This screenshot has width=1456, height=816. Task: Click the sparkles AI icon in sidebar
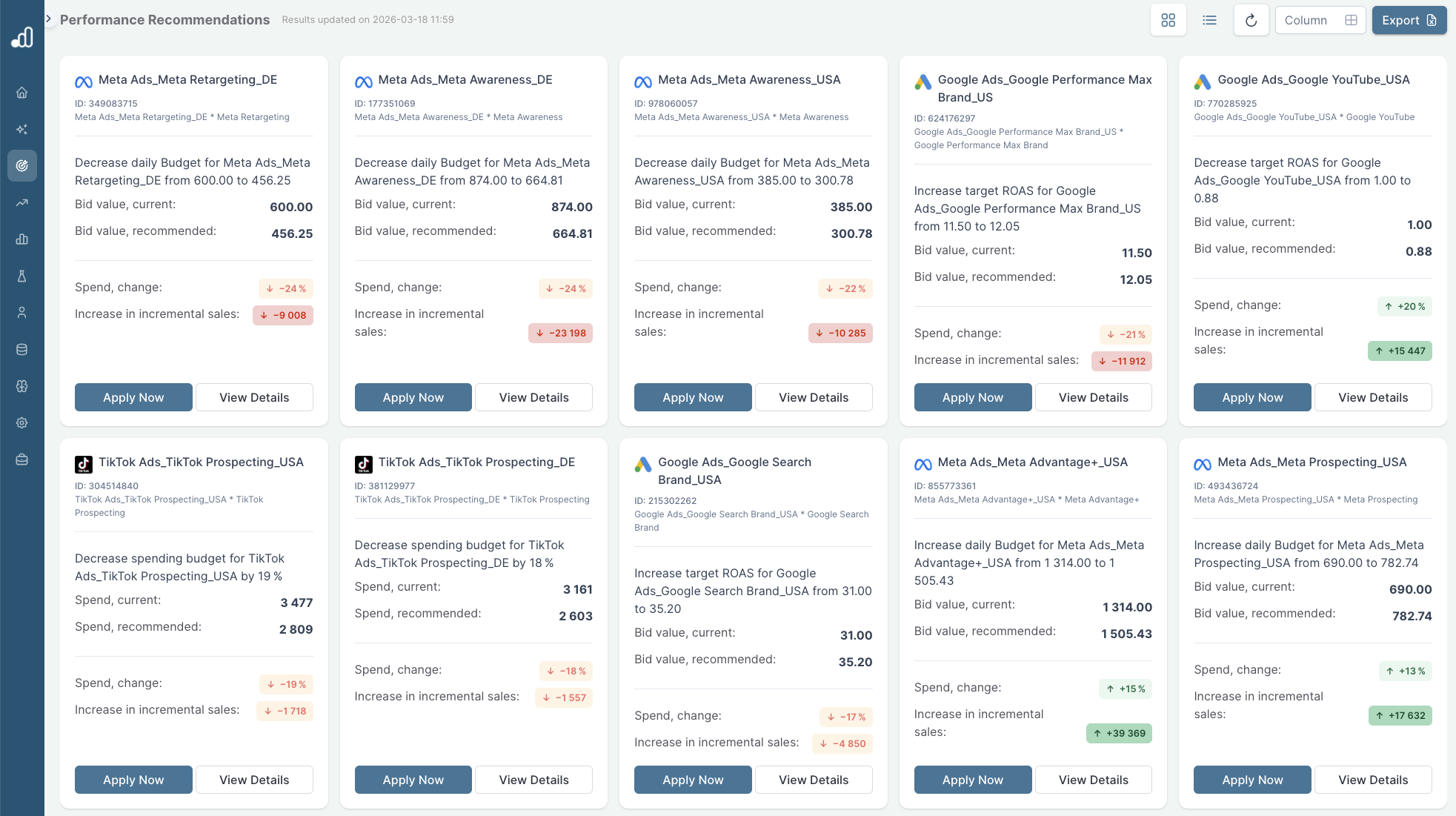click(22, 129)
